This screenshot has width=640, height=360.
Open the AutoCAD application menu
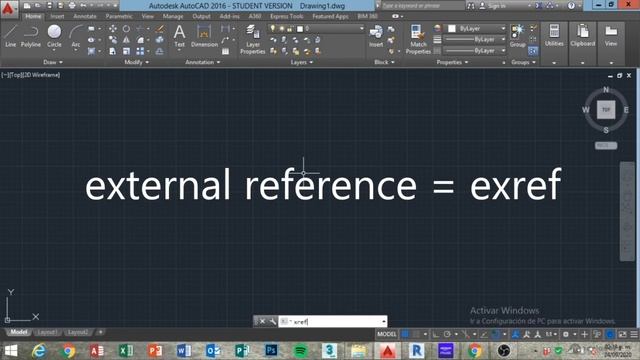tap(8, 8)
